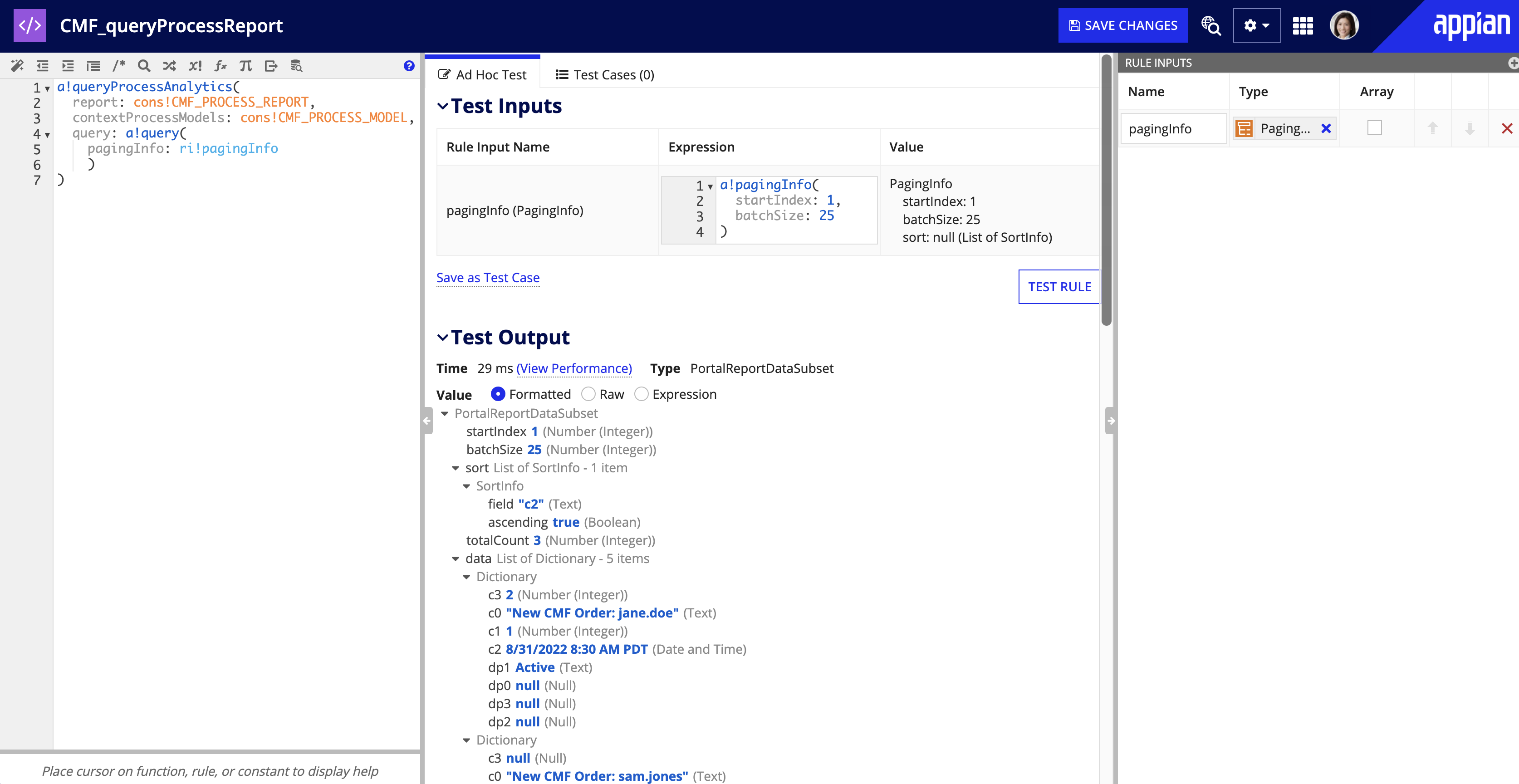Open the View Performance link
Image resolution: width=1519 pixels, height=784 pixels.
[574, 368]
